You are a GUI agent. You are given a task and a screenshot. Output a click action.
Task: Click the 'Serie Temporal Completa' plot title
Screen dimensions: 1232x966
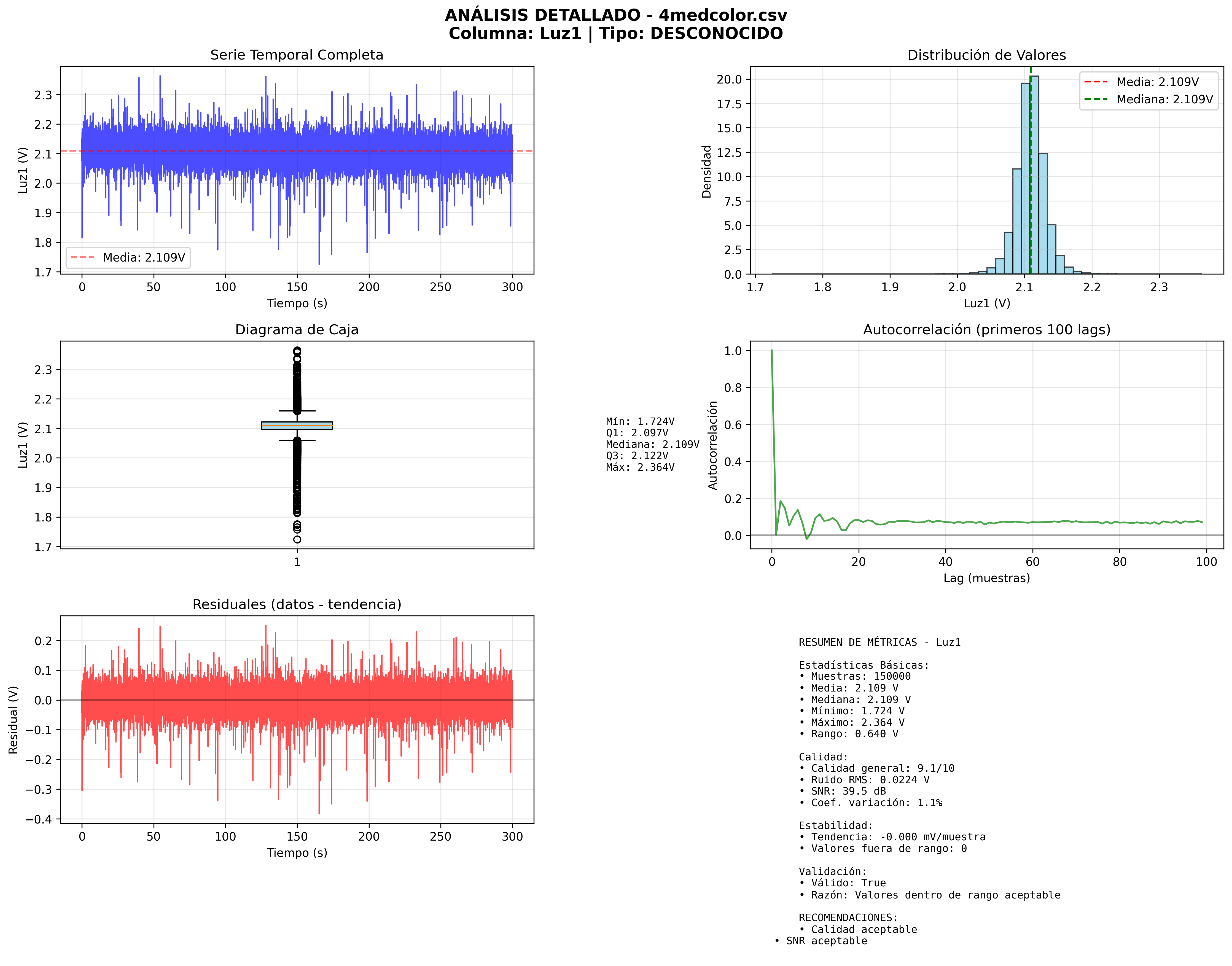(296, 55)
